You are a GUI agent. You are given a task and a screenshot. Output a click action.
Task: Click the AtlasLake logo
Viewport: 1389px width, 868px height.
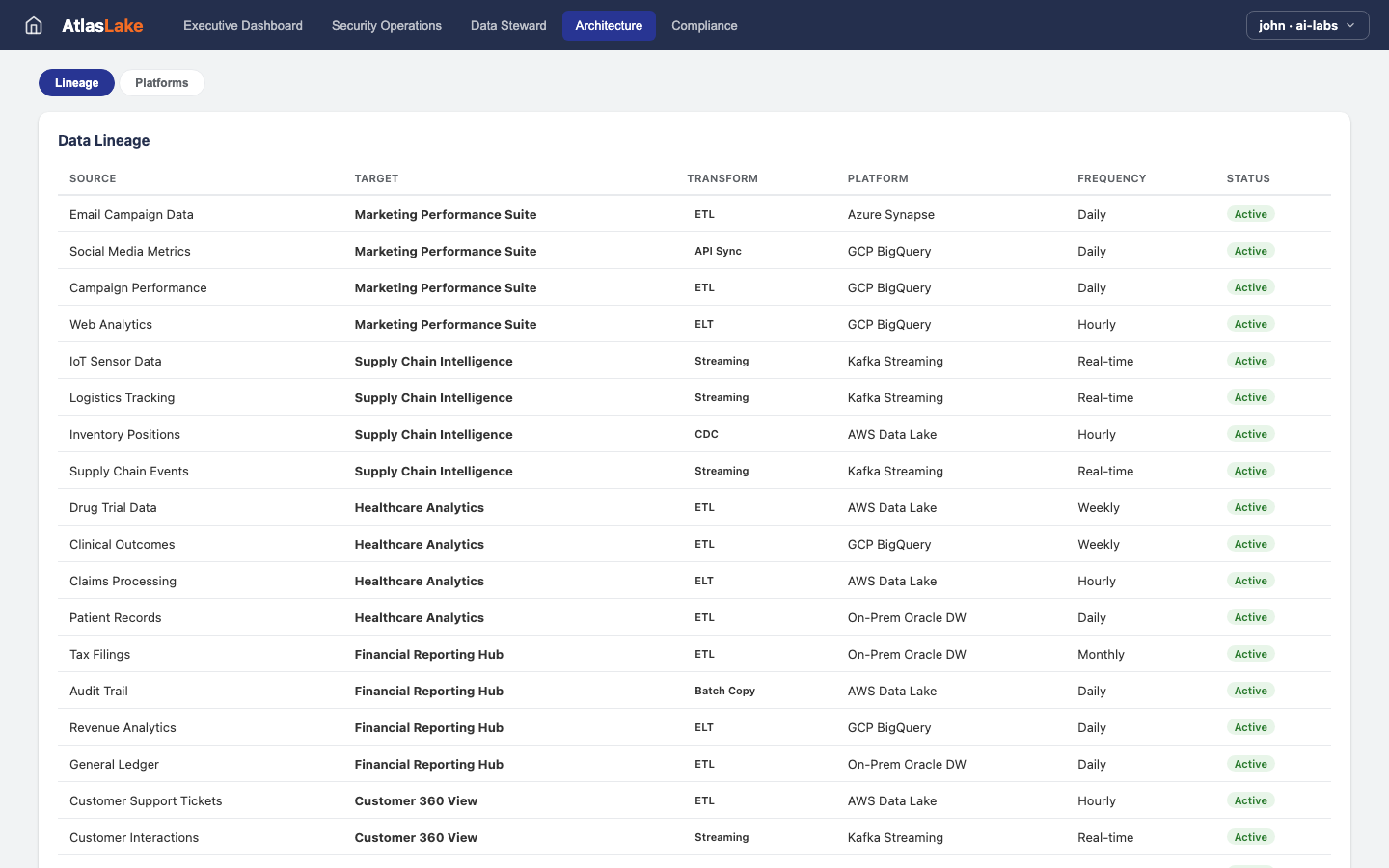[102, 25]
